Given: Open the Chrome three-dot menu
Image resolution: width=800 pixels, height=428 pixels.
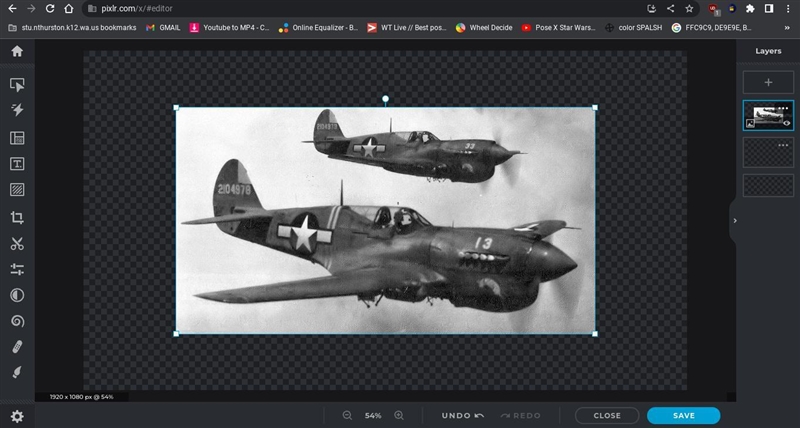Looking at the screenshot, I should click(x=788, y=9).
